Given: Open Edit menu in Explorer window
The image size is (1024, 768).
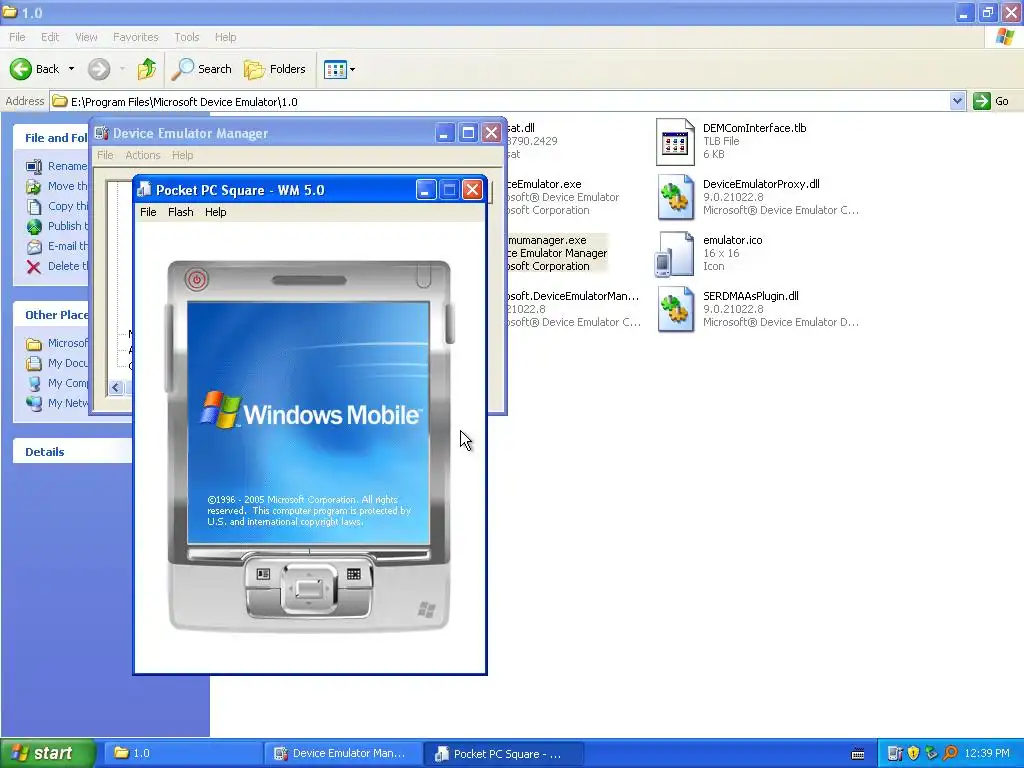Looking at the screenshot, I should pyautogui.click(x=50, y=37).
